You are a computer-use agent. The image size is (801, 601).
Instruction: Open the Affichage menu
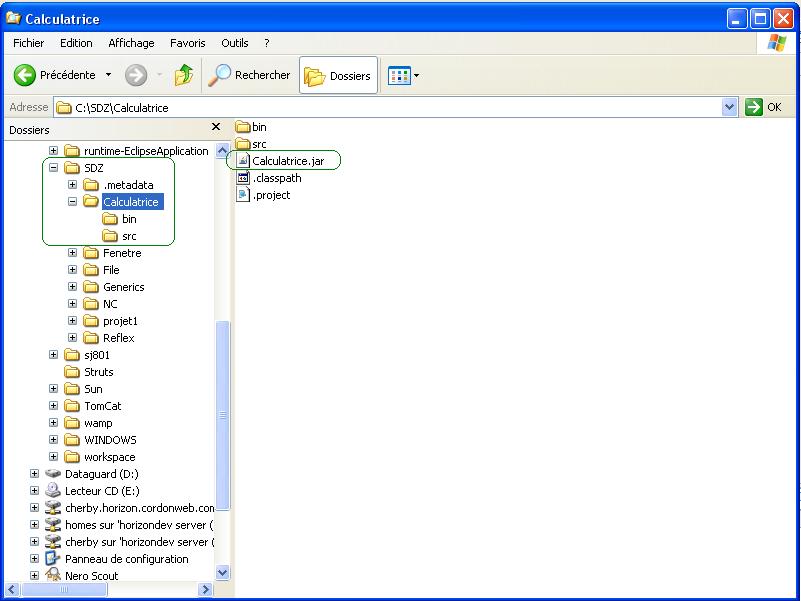pos(131,43)
